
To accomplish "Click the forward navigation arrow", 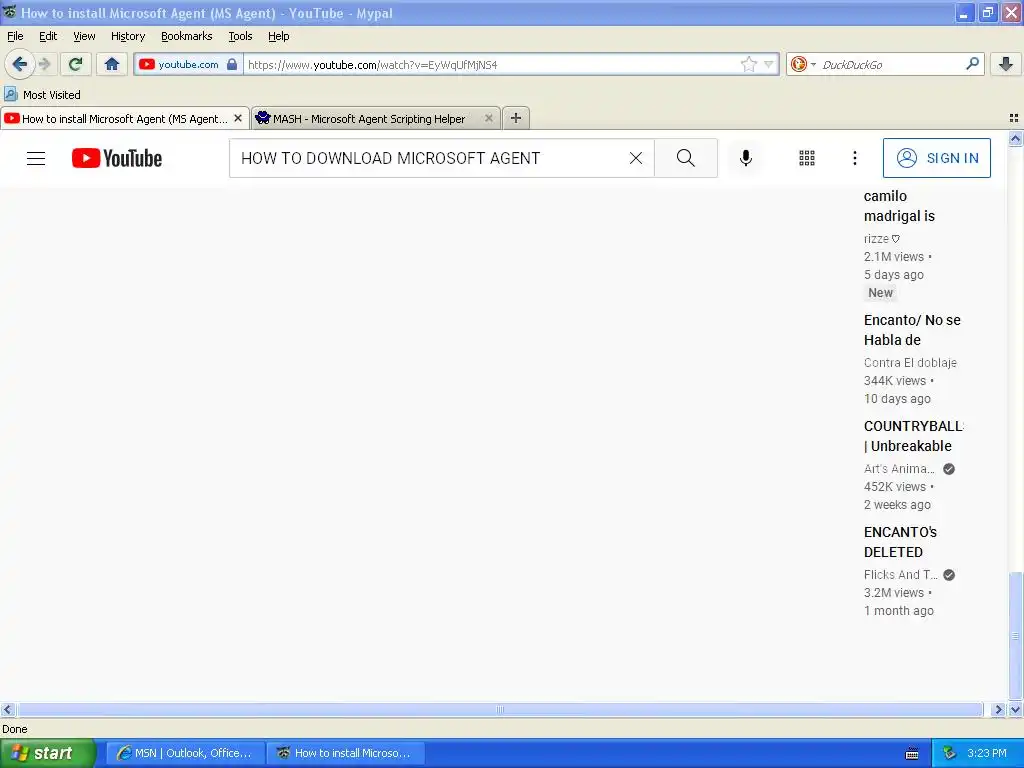I will 44,64.
